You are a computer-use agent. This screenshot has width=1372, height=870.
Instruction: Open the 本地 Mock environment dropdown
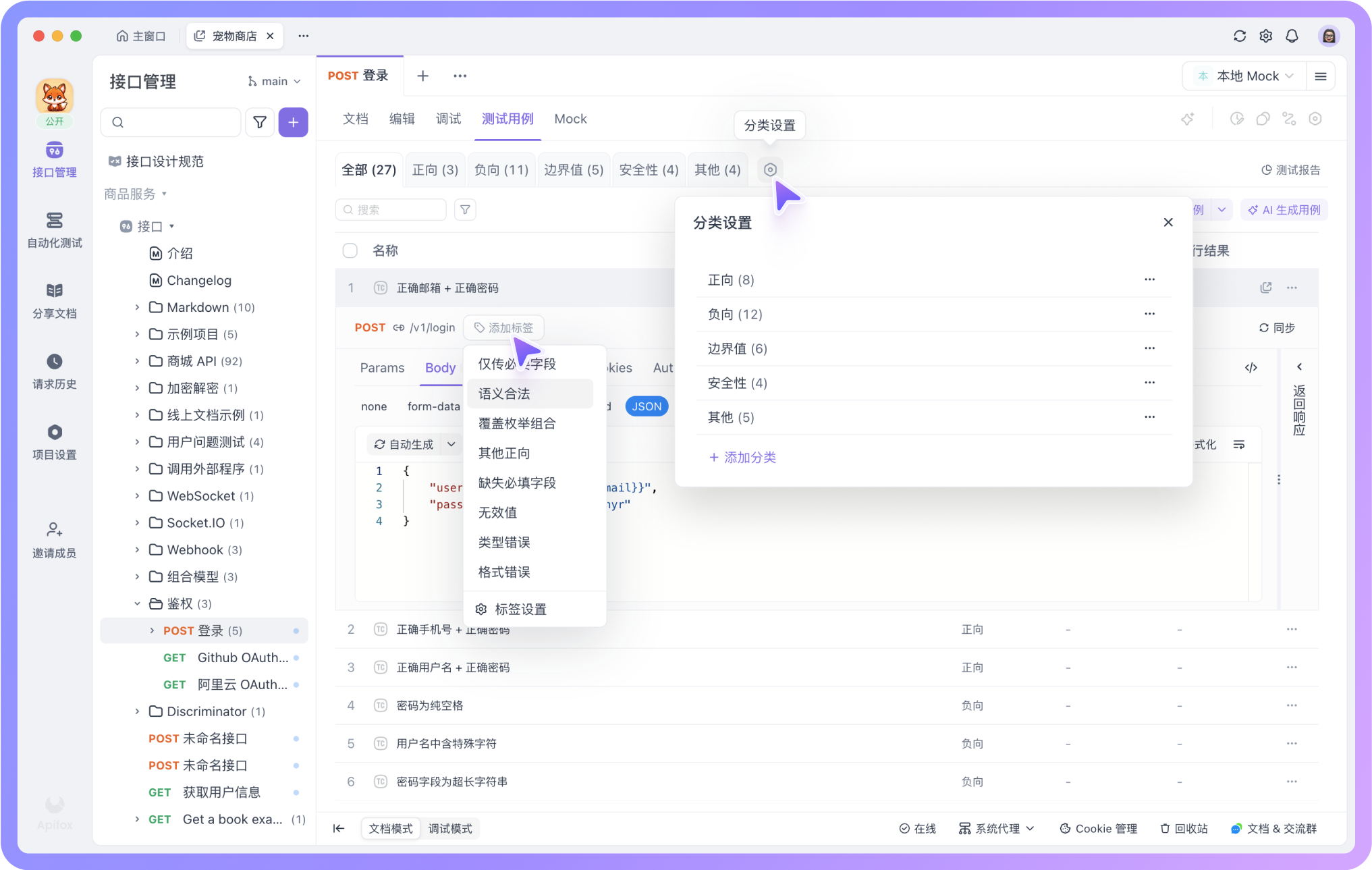(x=1244, y=76)
